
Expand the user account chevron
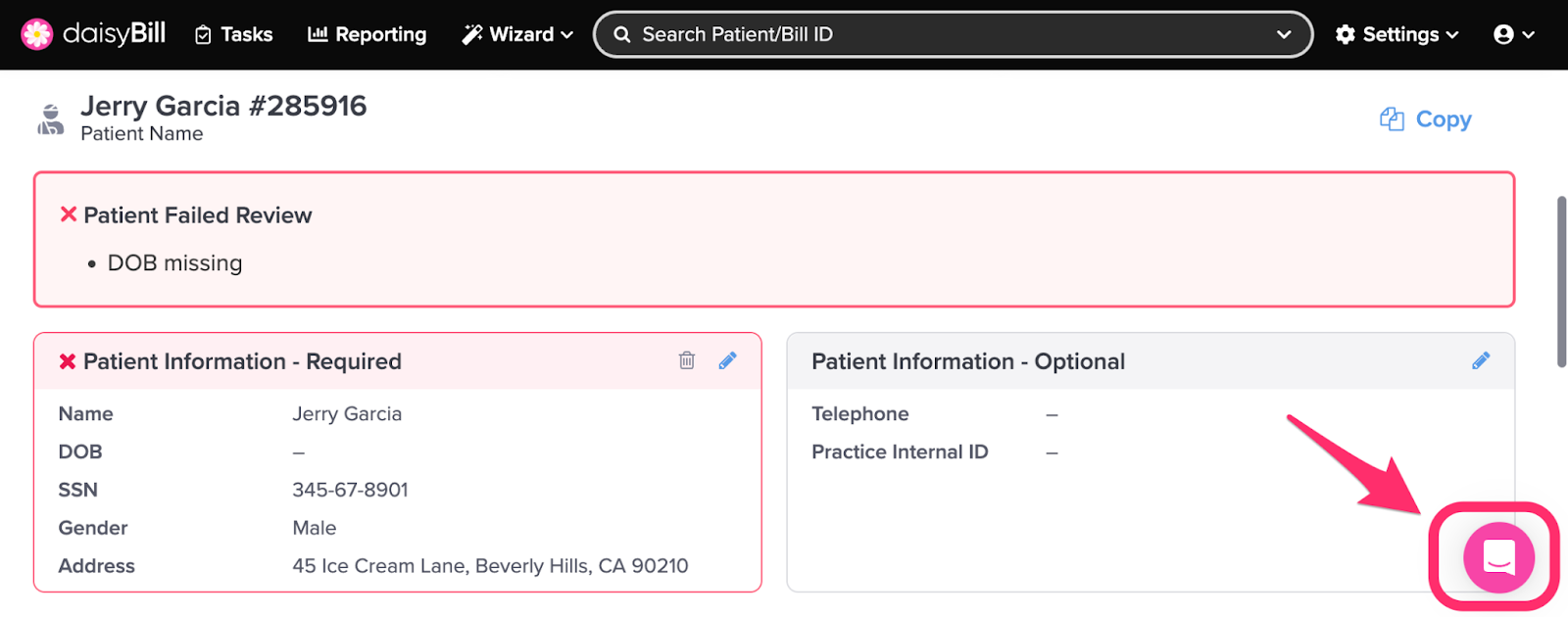pos(1528,35)
